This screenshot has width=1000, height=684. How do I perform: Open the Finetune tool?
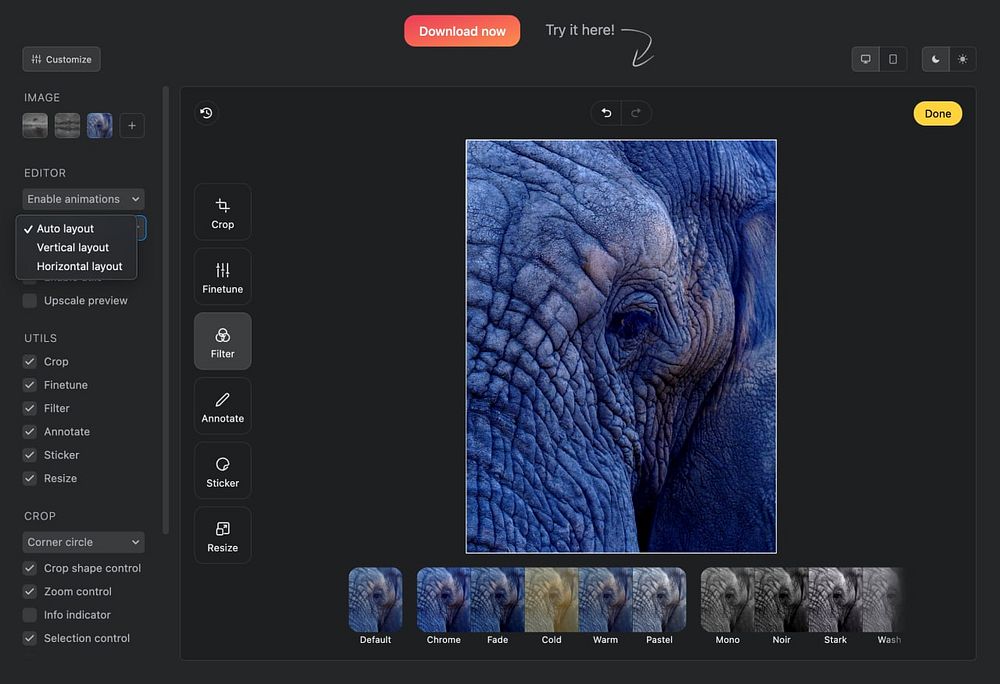pos(222,277)
